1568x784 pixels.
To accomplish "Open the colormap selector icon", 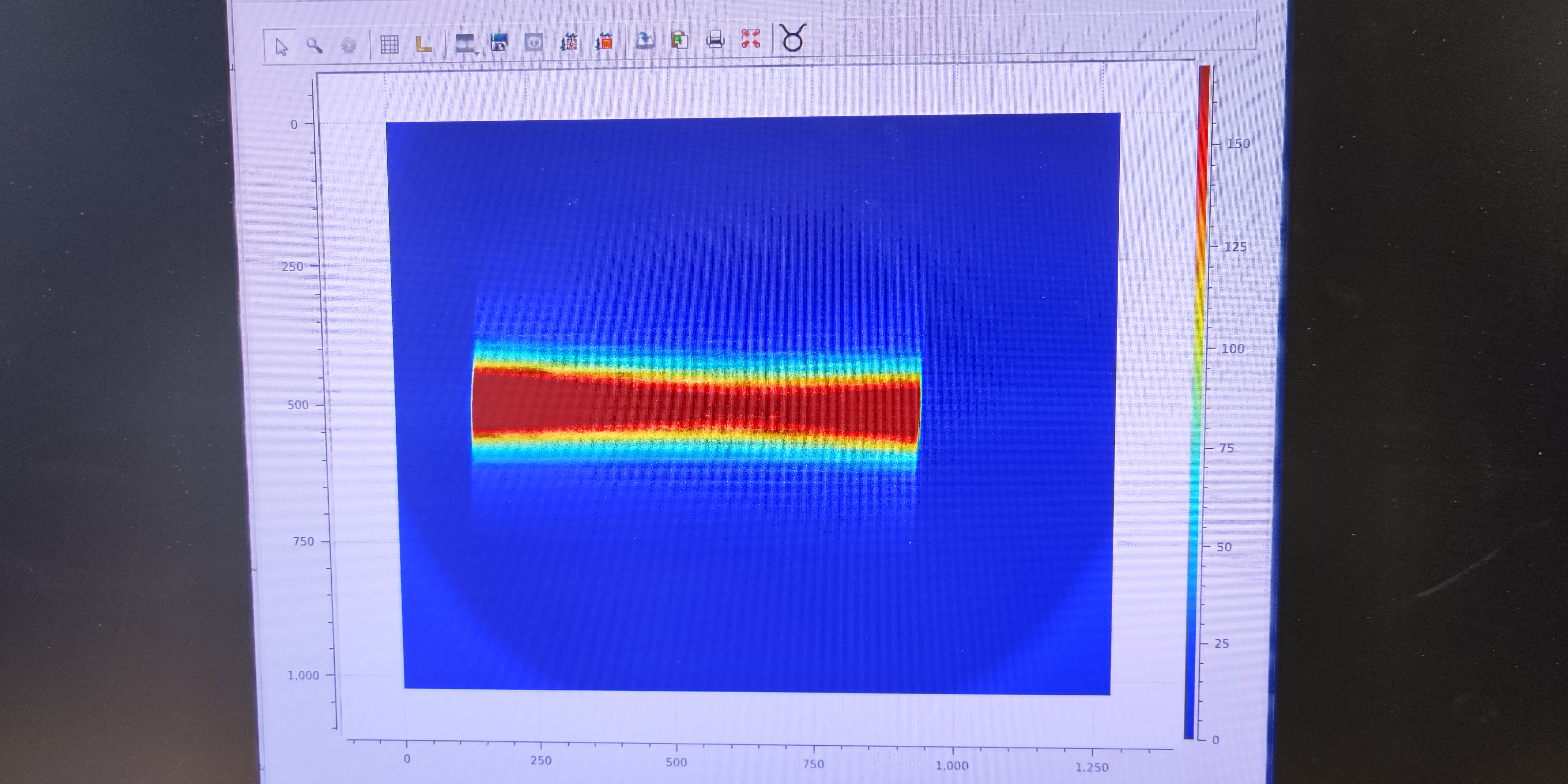I will tap(465, 43).
